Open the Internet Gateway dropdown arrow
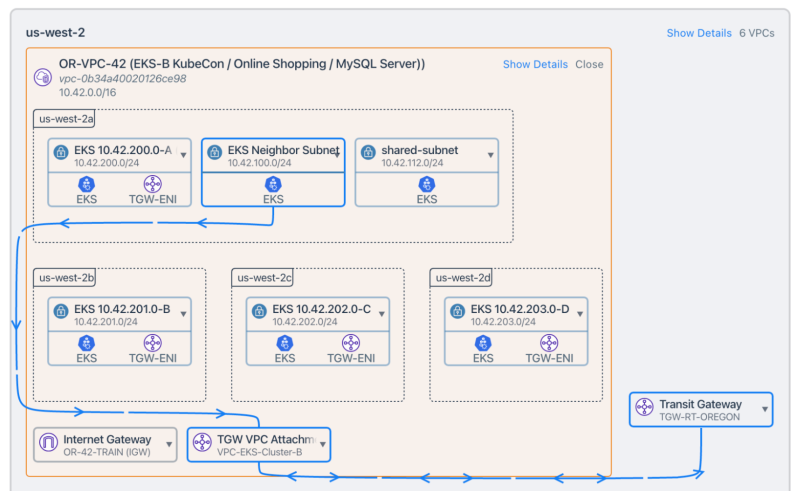 pyautogui.click(x=169, y=444)
